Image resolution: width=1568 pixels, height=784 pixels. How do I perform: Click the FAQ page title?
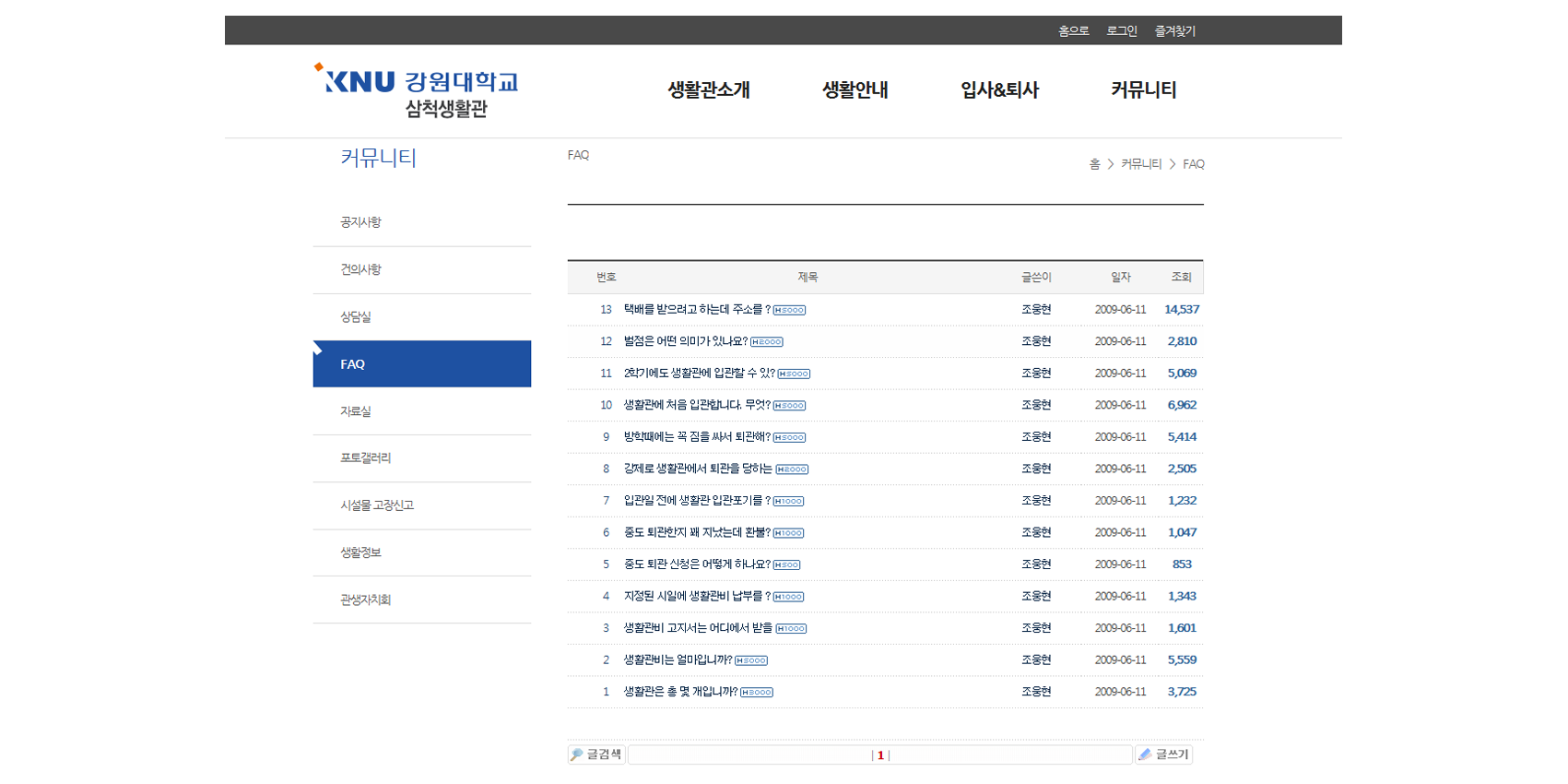(x=578, y=155)
